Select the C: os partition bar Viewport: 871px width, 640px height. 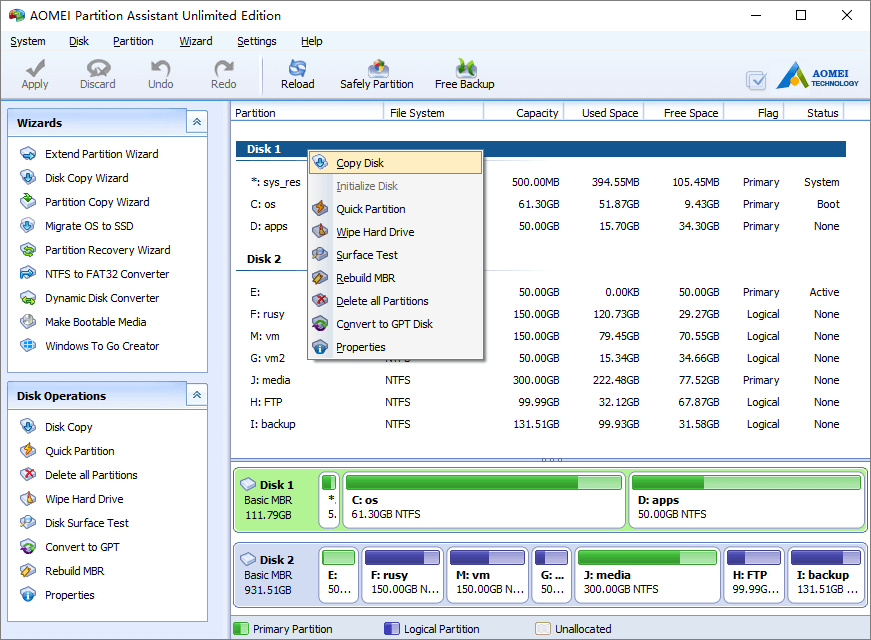coord(484,499)
